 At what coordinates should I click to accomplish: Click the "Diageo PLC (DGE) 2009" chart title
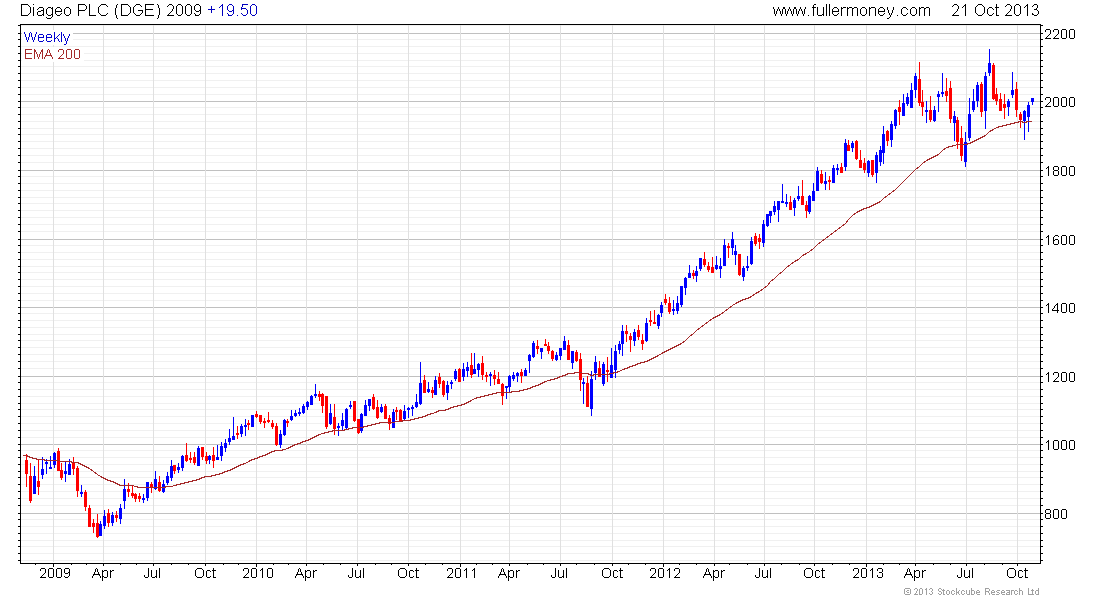point(111,11)
